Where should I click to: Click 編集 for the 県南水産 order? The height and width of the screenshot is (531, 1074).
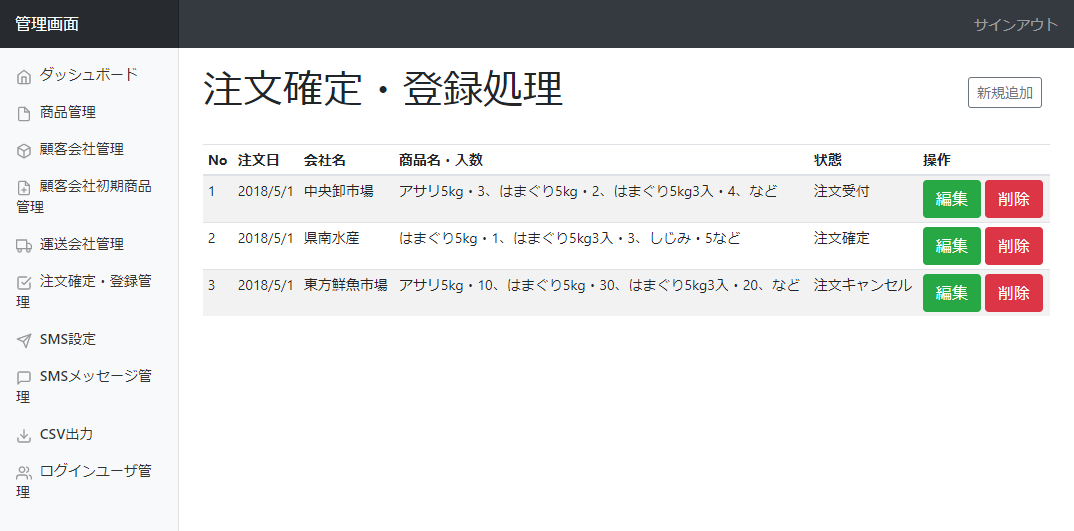click(x=951, y=246)
